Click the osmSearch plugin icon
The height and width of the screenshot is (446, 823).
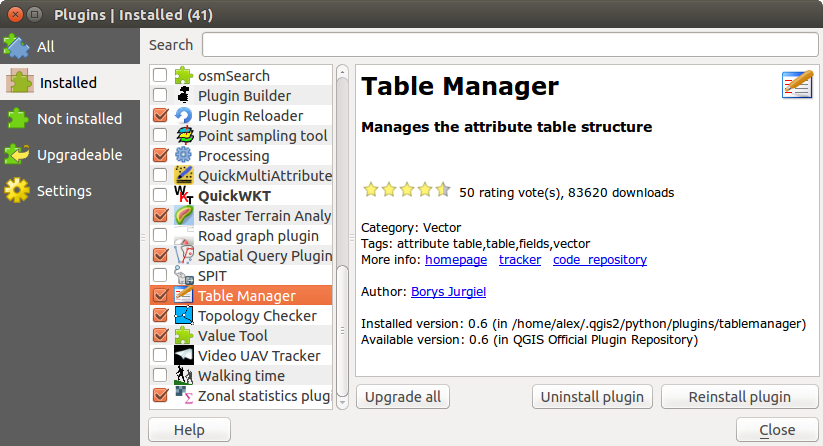click(183, 76)
